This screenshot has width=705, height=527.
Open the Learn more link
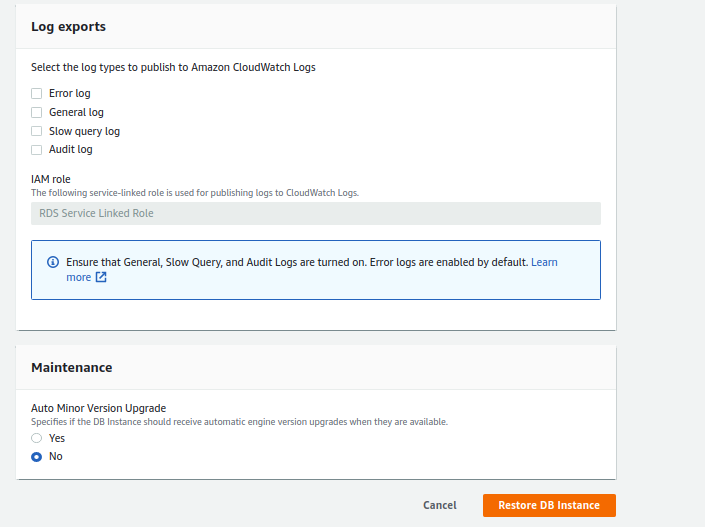[544, 262]
